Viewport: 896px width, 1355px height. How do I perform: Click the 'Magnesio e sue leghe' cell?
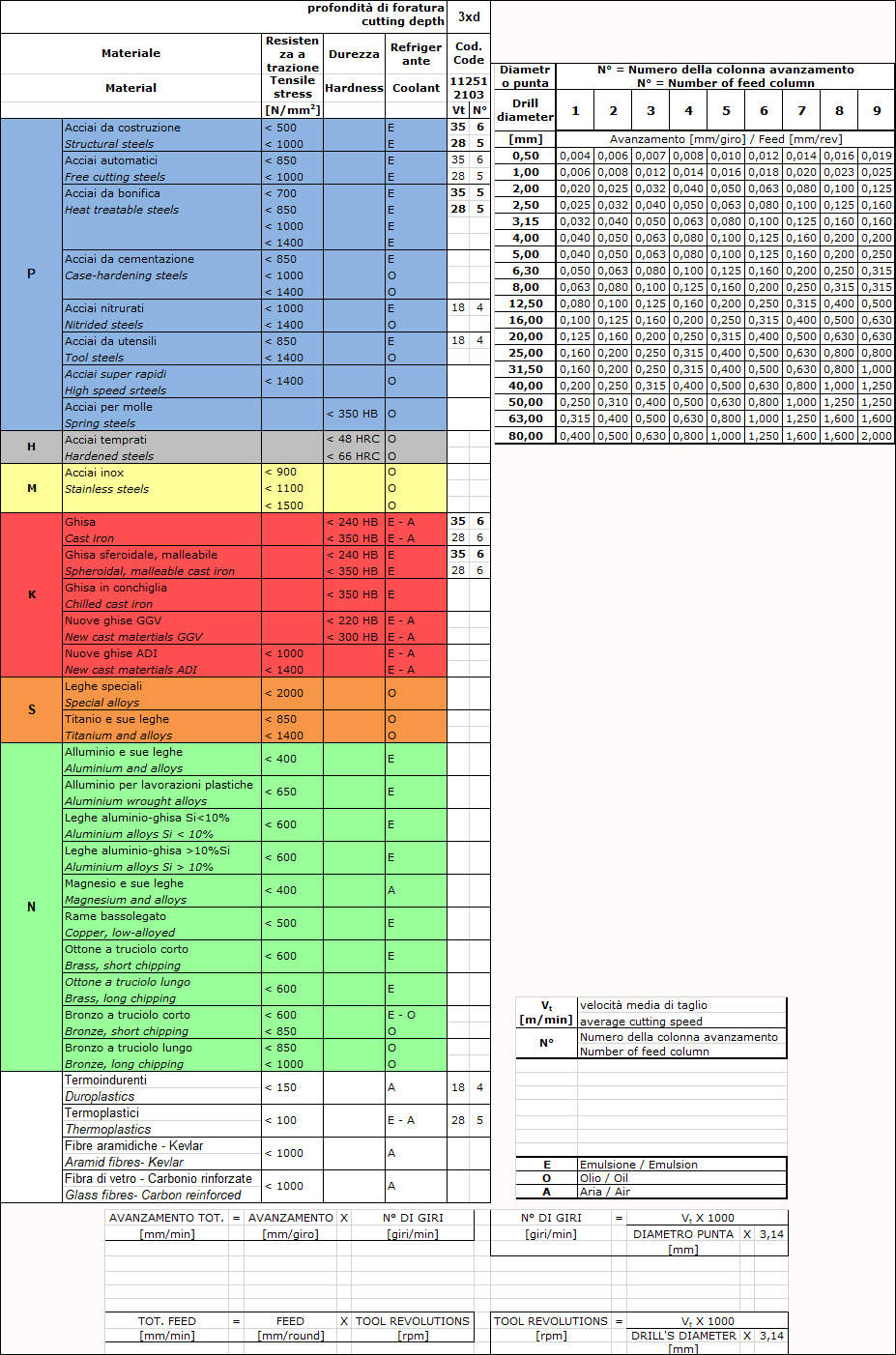(162, 883)
